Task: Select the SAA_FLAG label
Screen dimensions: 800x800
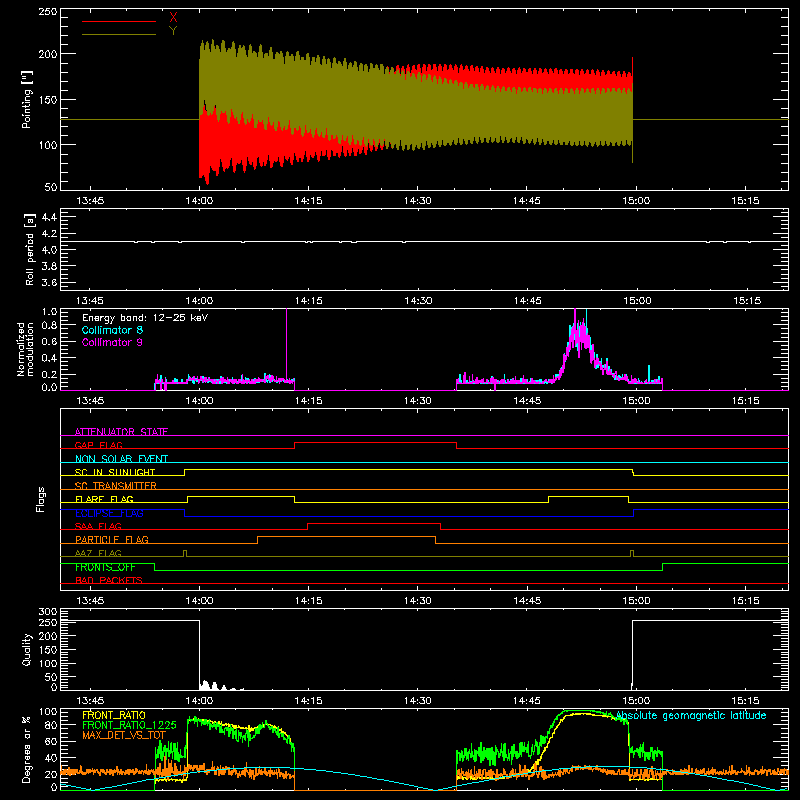Action: (x=98, y=526)
